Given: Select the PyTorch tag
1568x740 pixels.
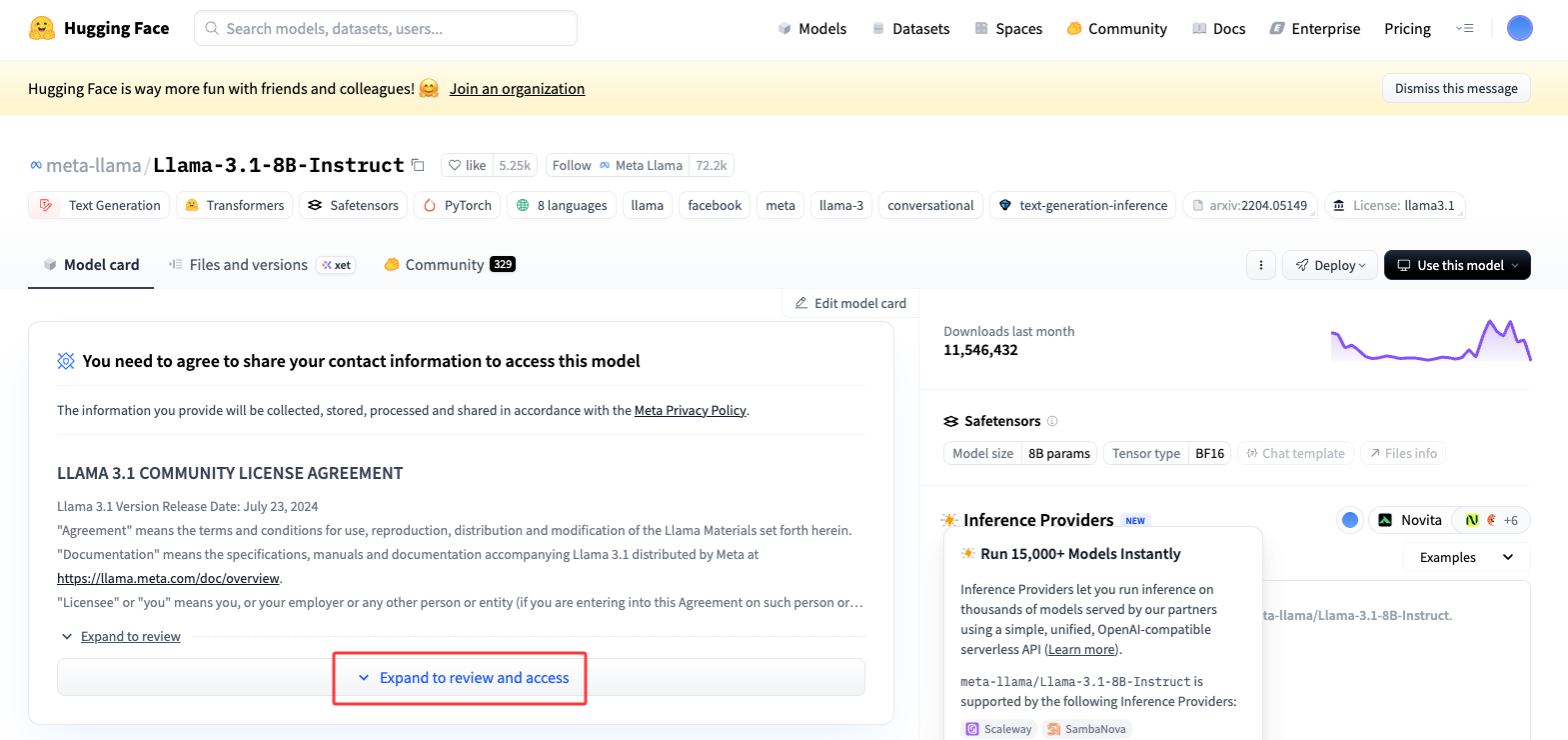Looking at the screenshot, I should point(457,205).
